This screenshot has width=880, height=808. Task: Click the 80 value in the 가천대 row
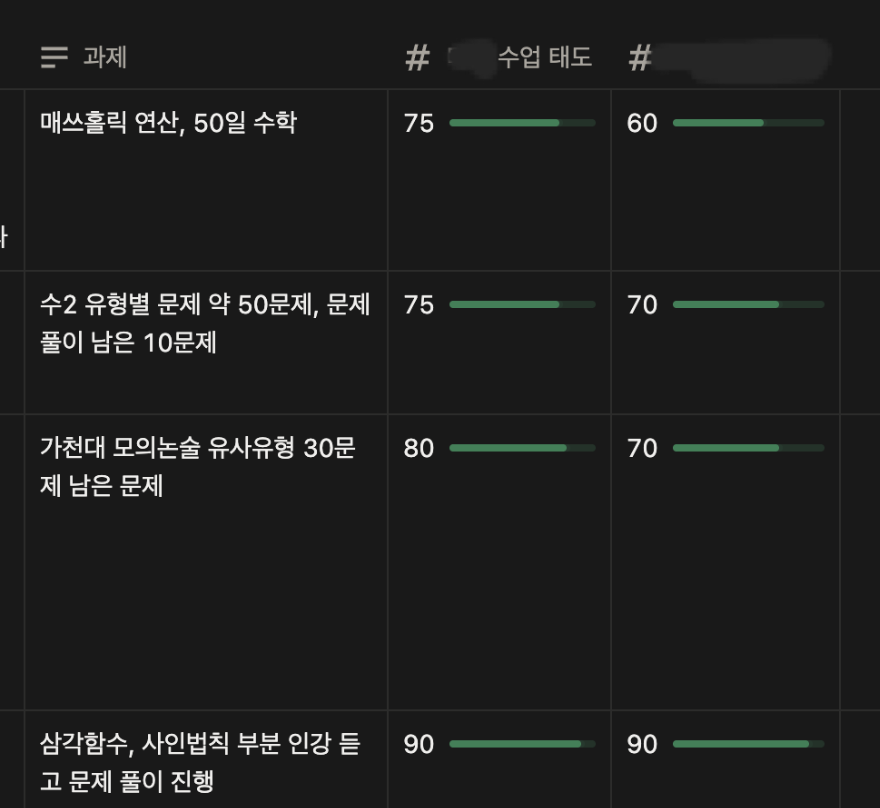419,448
